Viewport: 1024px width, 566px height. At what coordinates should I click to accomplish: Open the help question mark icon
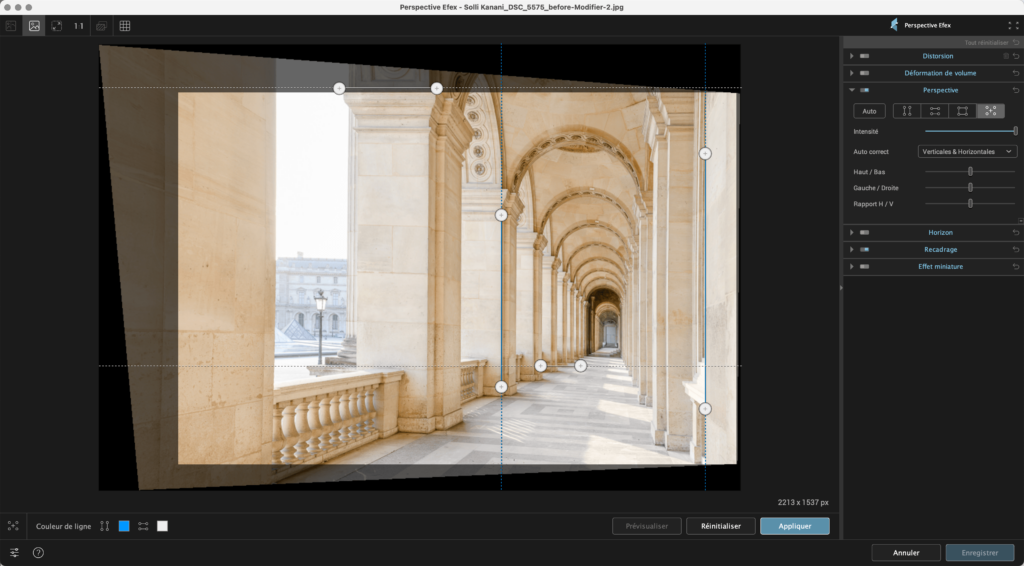coord(39,553)
